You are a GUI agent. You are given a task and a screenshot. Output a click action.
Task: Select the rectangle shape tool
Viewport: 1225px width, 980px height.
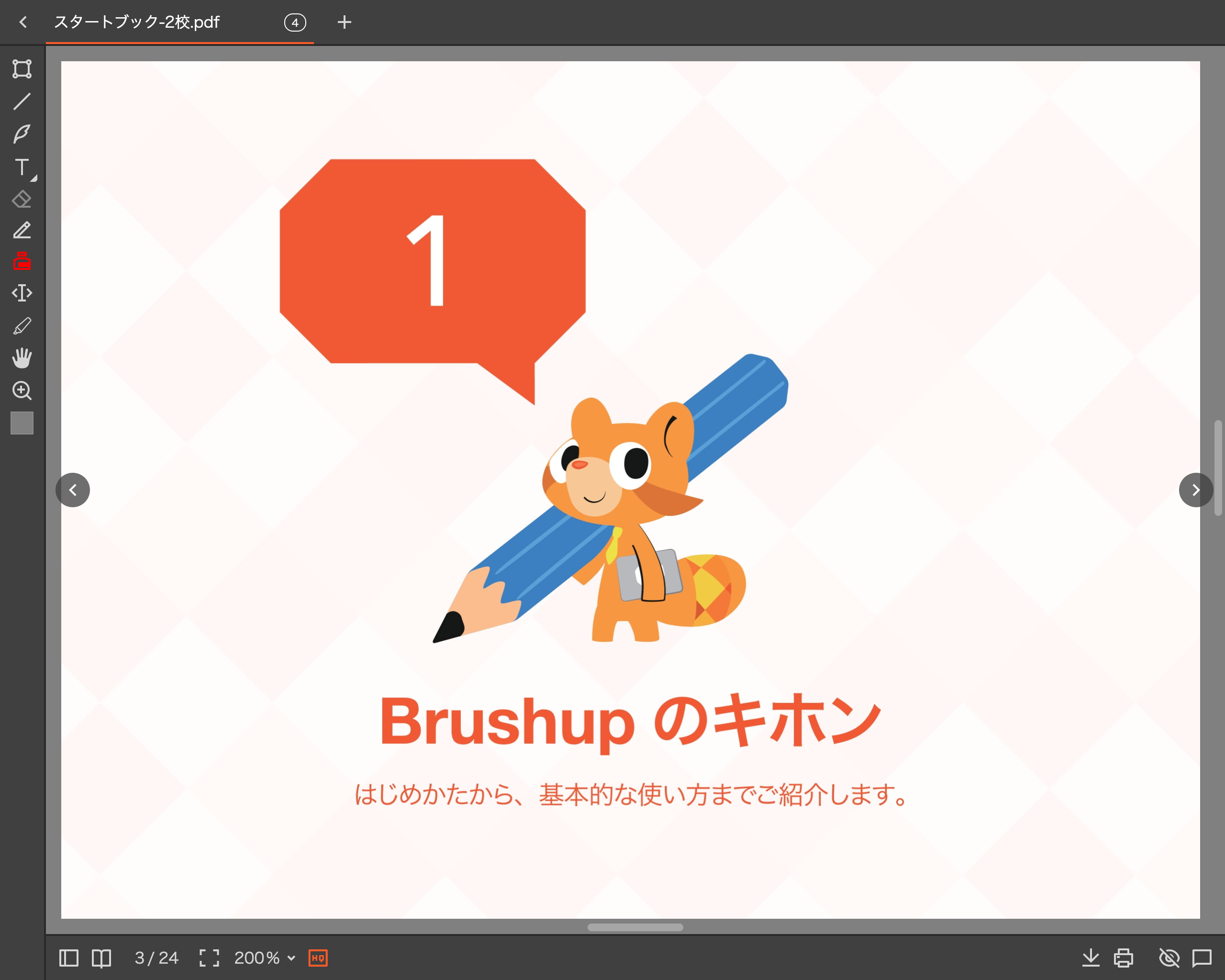[x=22, y=69]
